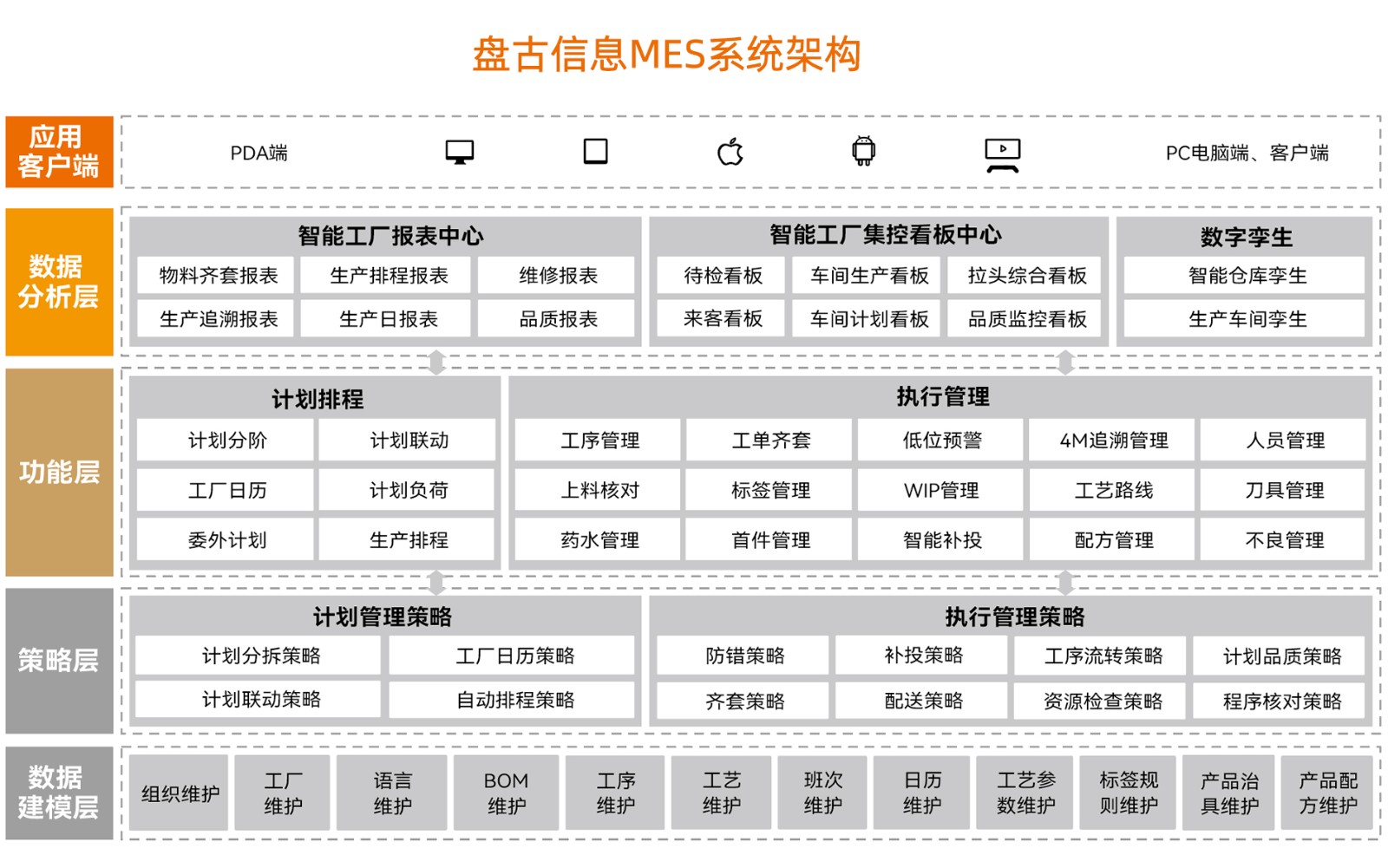Click the BOM维护 box
Screen dimensions: 1388x868
(506, 793)
